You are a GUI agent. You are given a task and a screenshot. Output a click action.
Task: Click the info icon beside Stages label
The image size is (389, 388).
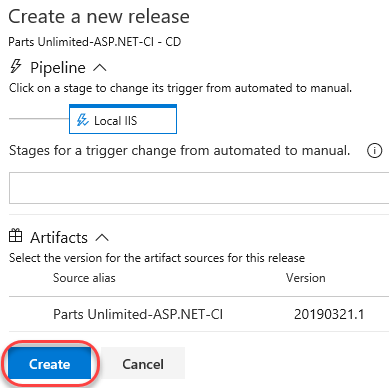(374, 151)
